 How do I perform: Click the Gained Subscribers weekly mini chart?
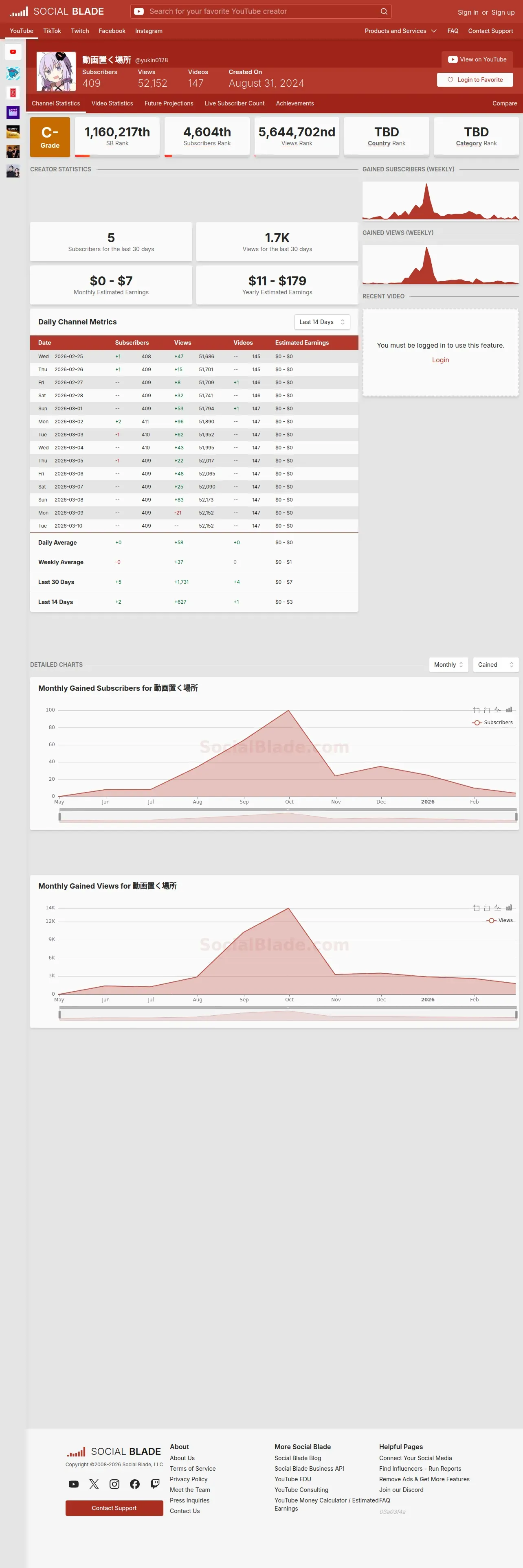coord(440,201)
